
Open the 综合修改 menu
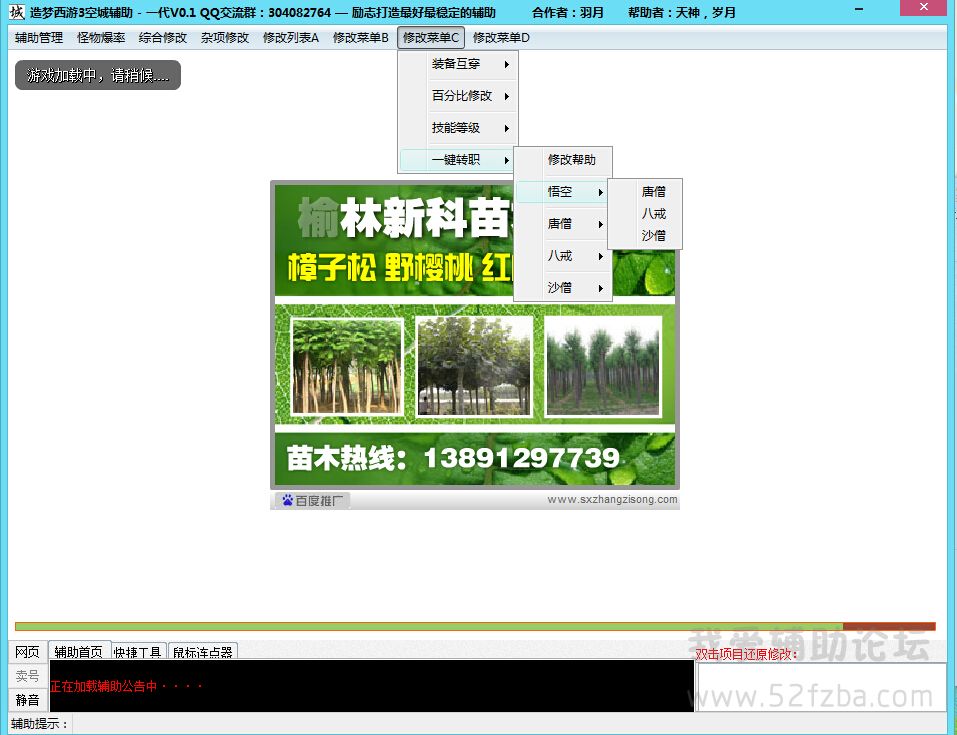coord(163,38)
